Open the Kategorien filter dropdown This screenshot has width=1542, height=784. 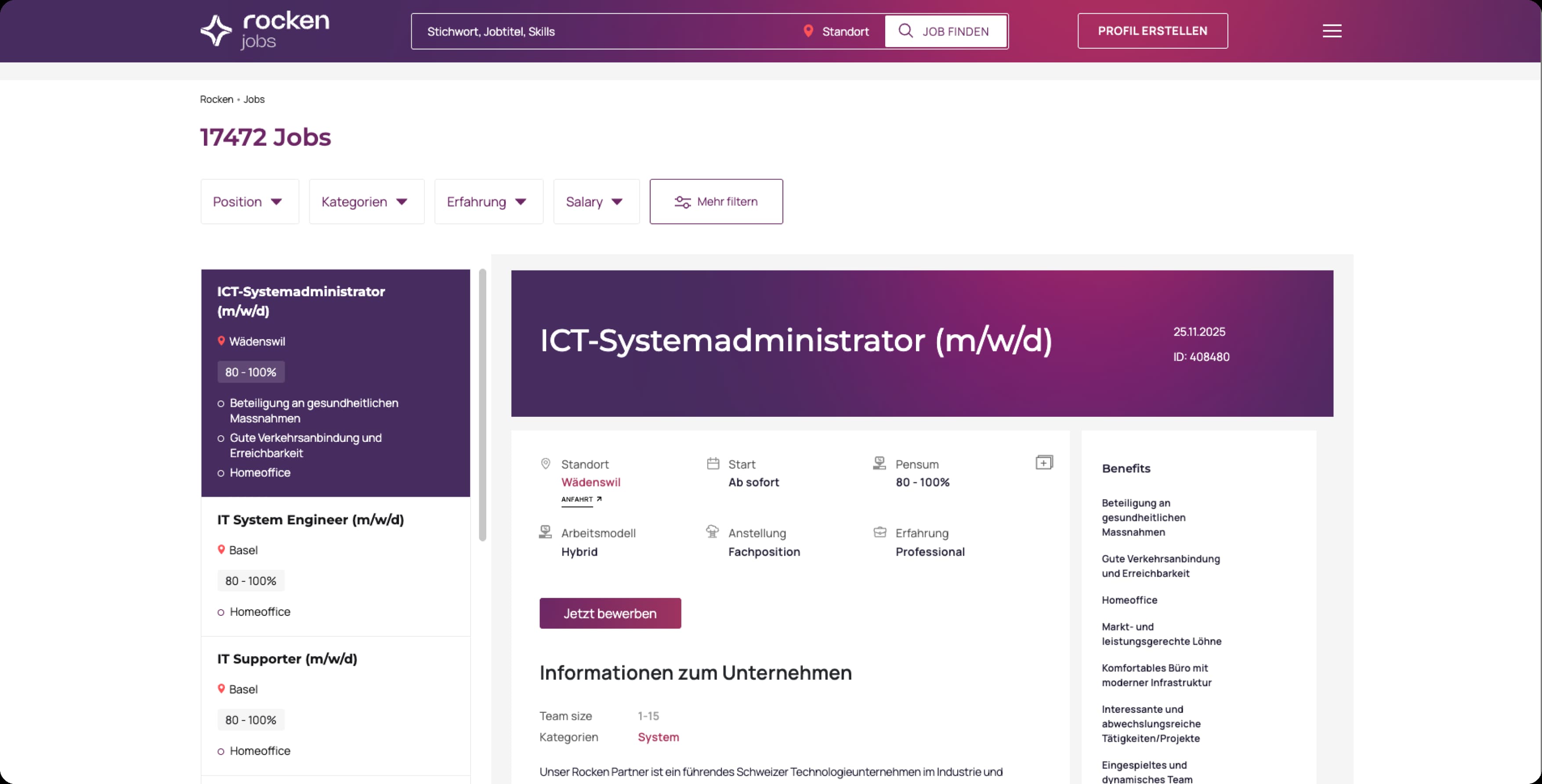[366, 202]
